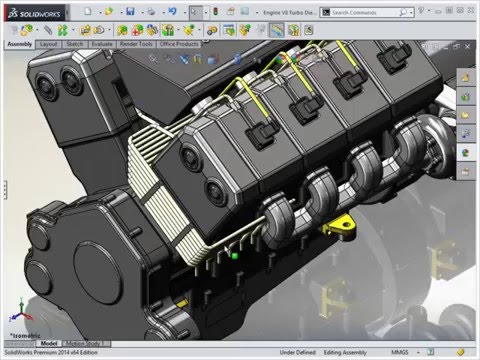Screen dimensions: 480x360
Task: Switch to the Assembly tab
Action: tap(20, 44)
